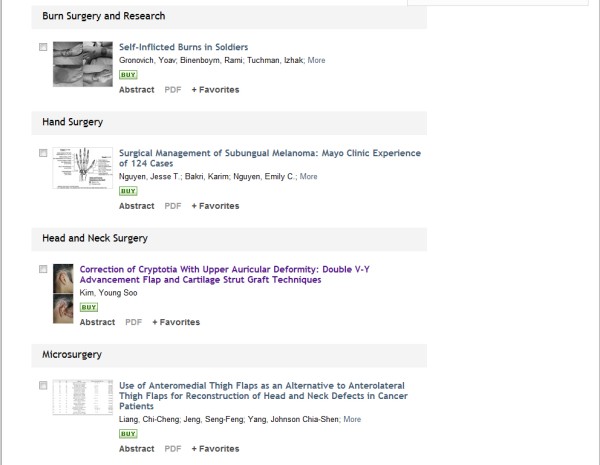
Task: Click BUY icon under Subungual Melanoma article
Action: click(x=128, y=191)
